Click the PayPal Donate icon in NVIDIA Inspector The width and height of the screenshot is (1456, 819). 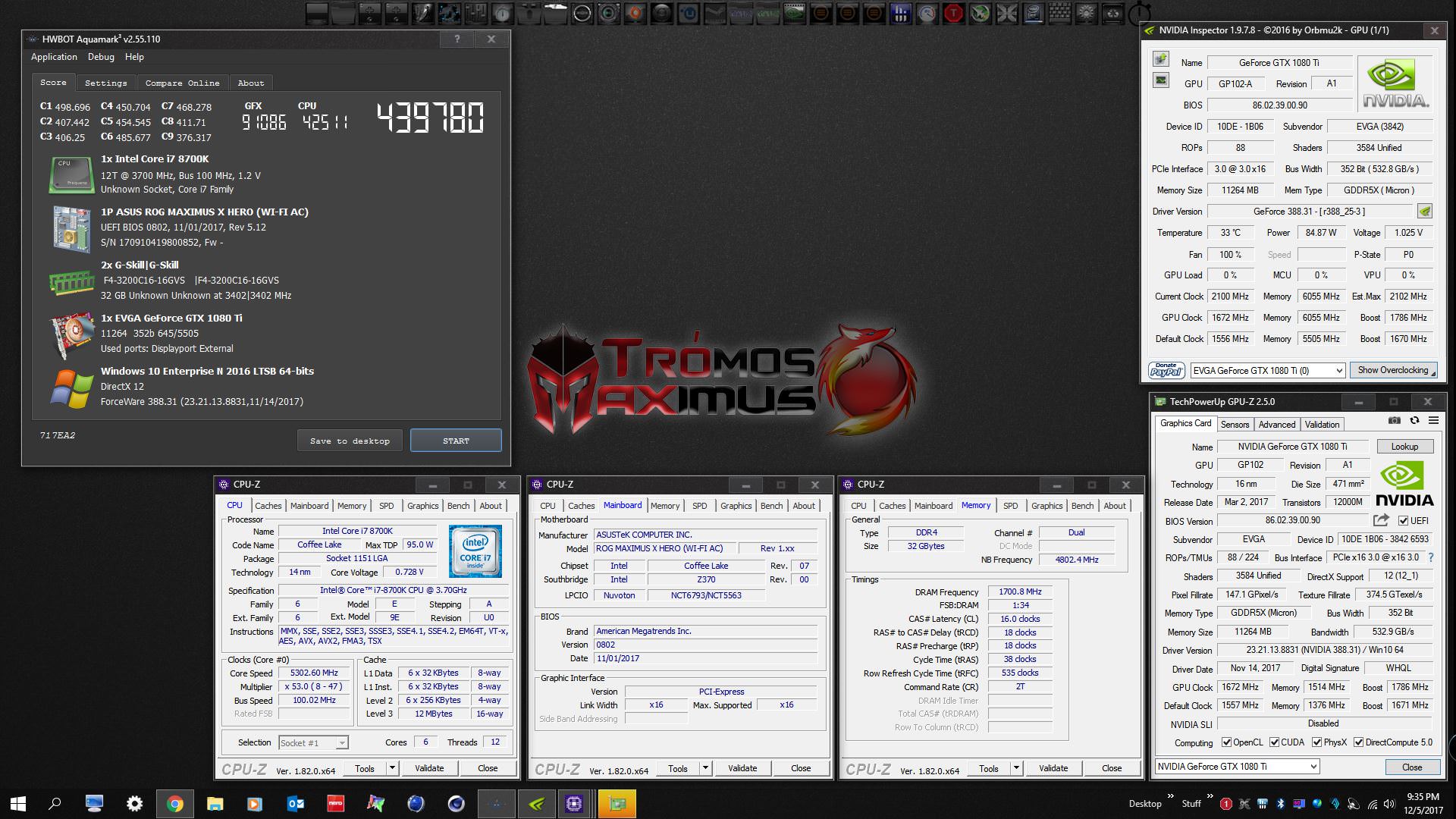pyautogui.click(x=1166, y=370)
